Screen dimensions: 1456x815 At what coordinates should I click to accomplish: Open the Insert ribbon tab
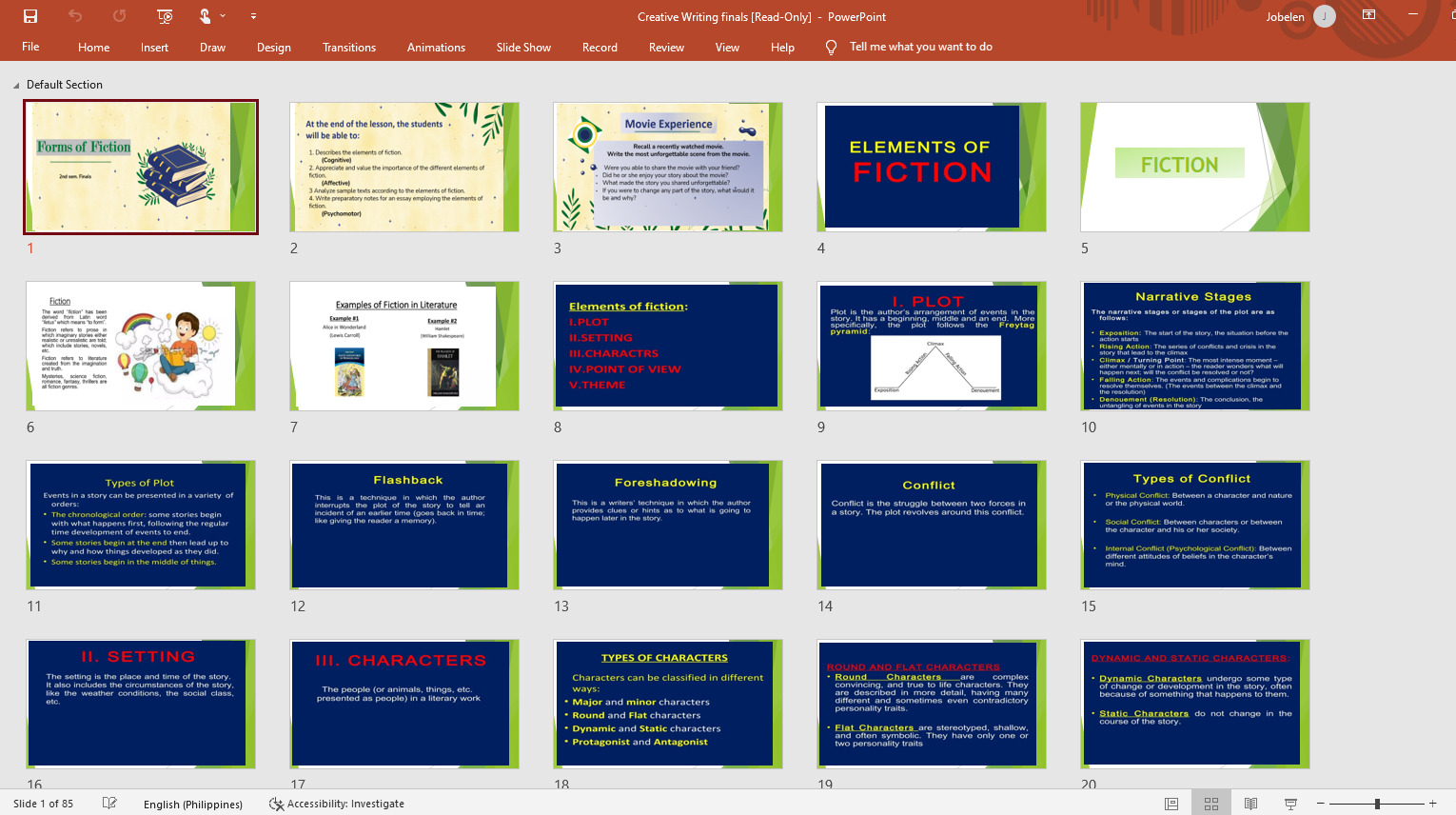pyautogui.click(x=154, y=48)
